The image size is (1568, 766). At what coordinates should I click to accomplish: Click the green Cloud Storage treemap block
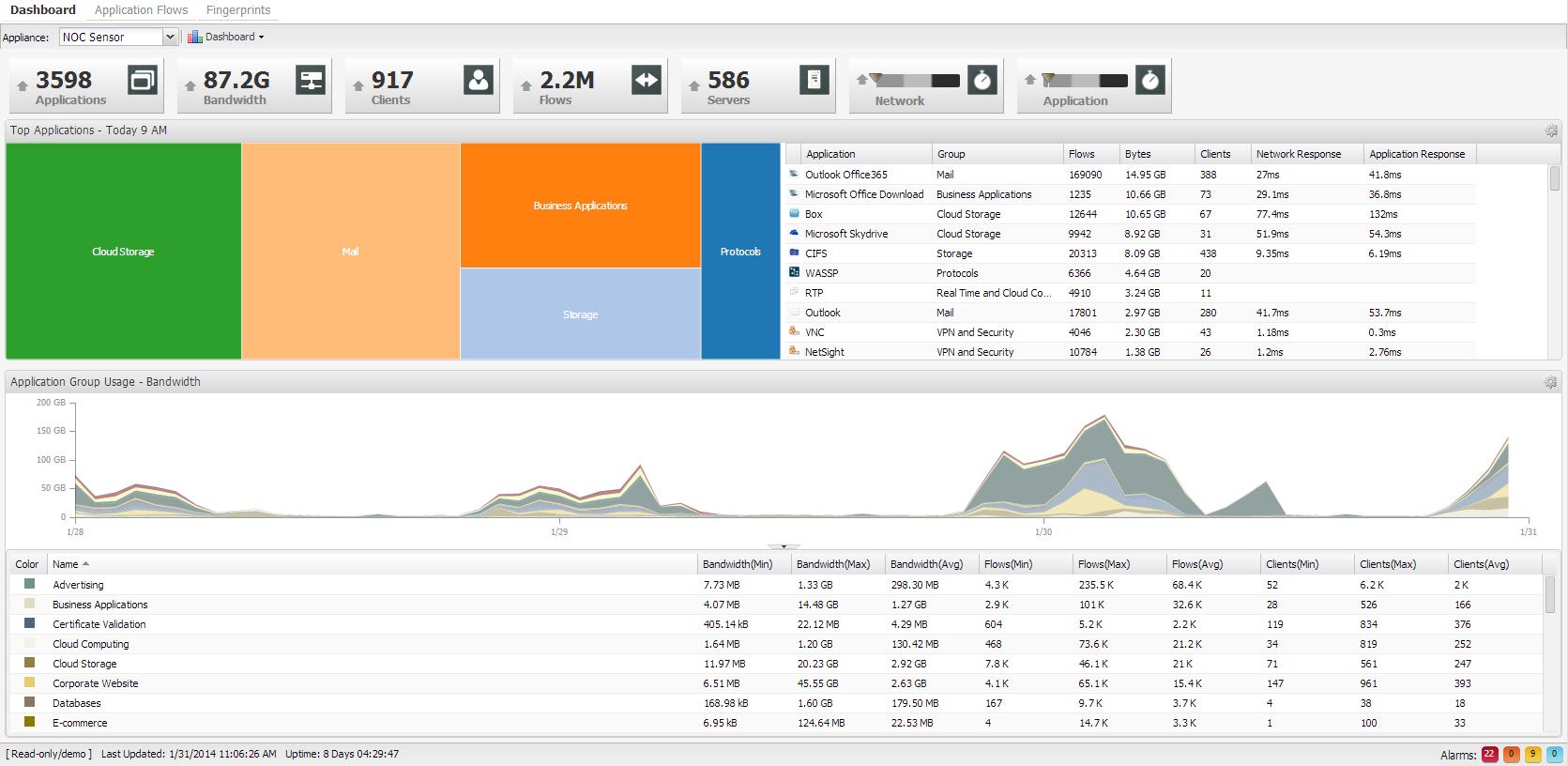point(123,252)
